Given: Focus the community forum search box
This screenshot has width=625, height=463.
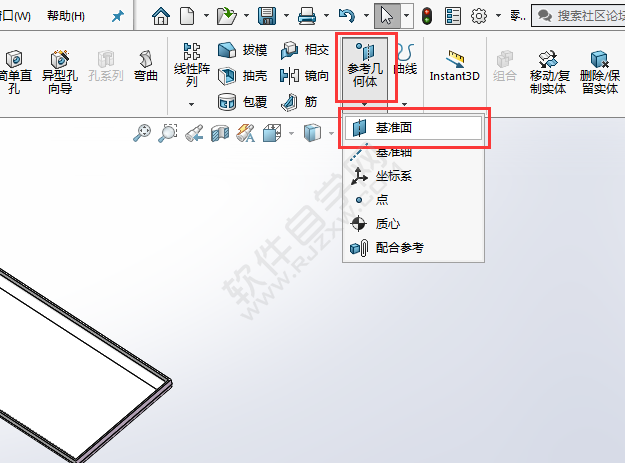Looking at the screenshot, I should 578,16.
